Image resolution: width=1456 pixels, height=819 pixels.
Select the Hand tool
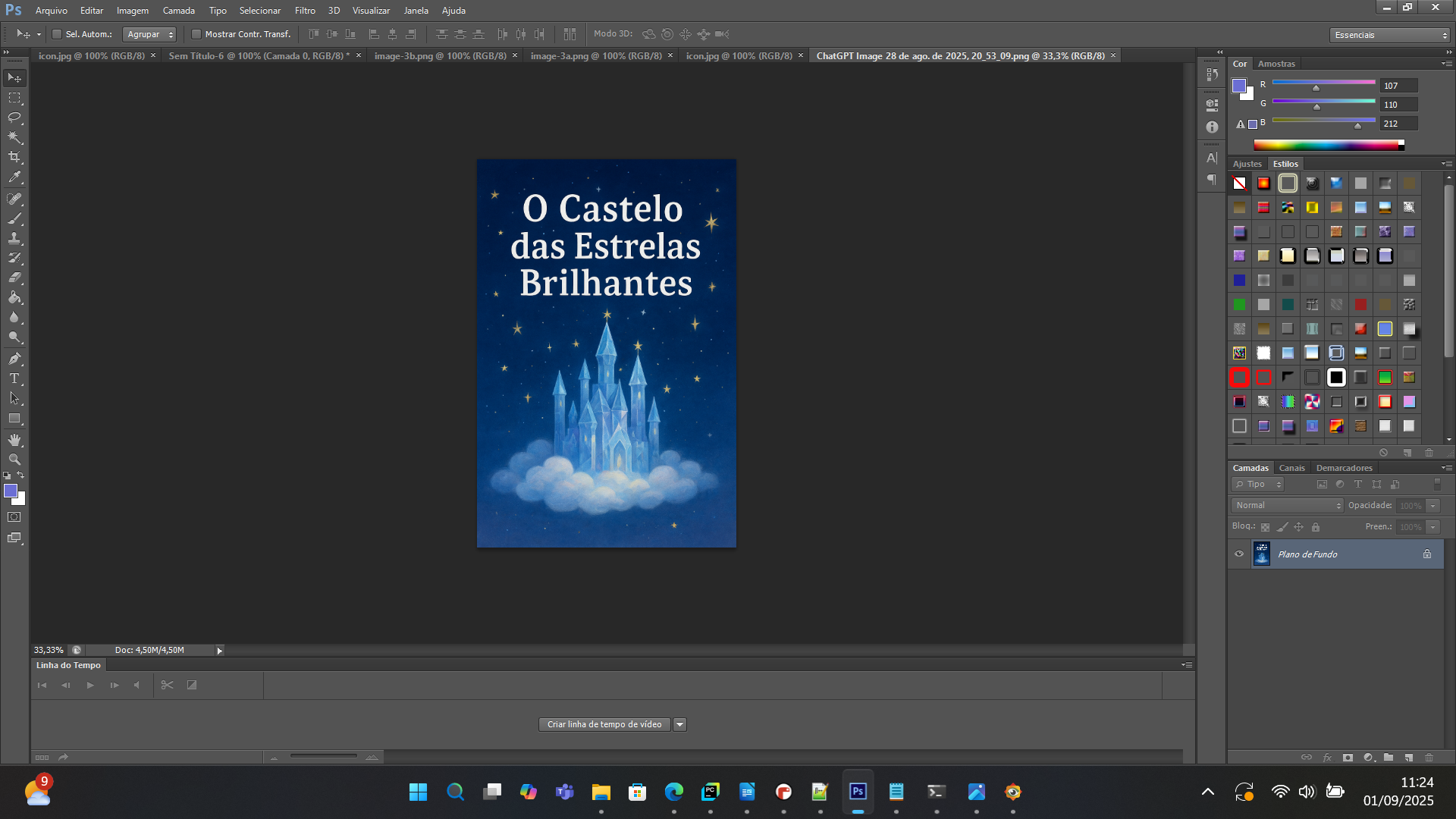click(x=14, y=440)
